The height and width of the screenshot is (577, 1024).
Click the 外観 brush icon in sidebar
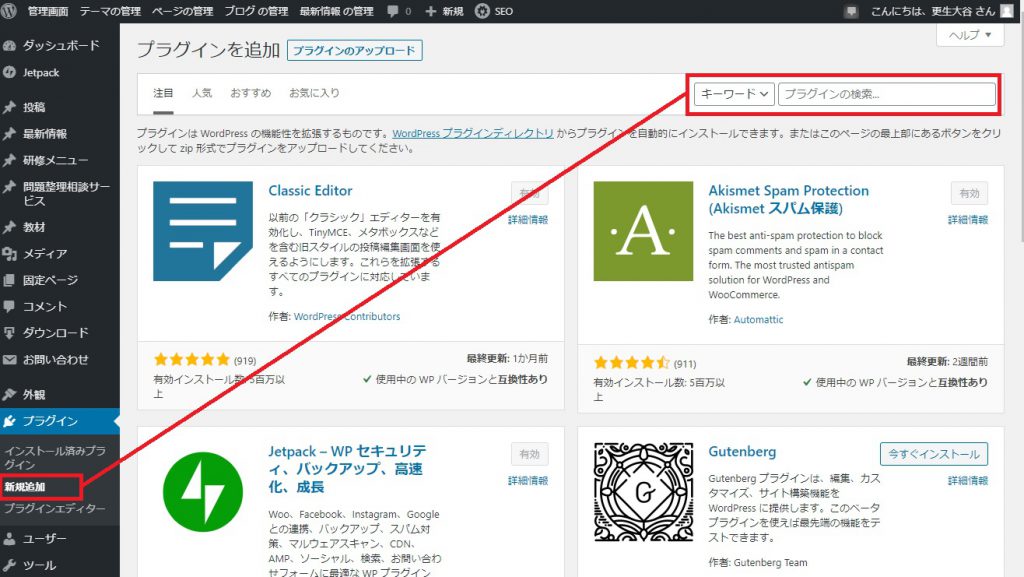click(x=9, y=394)
